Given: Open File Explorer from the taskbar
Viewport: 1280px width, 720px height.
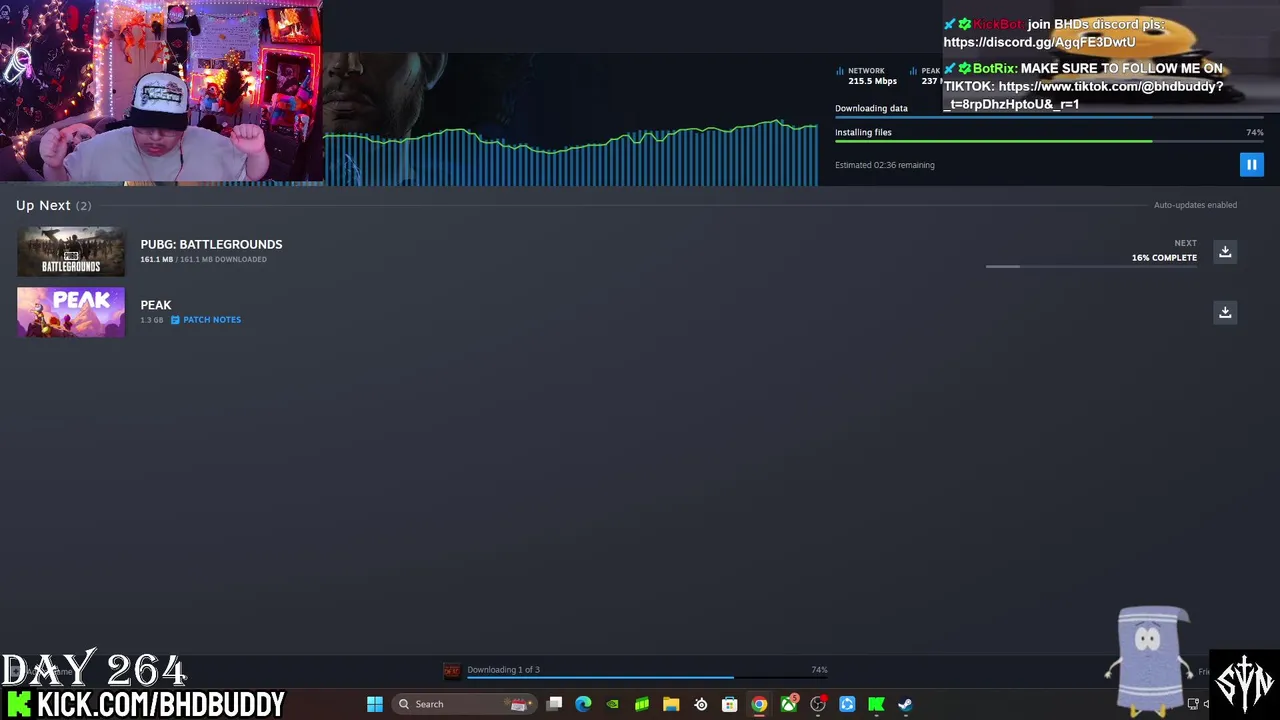Looking at the screenshot, I should (671, 704).
